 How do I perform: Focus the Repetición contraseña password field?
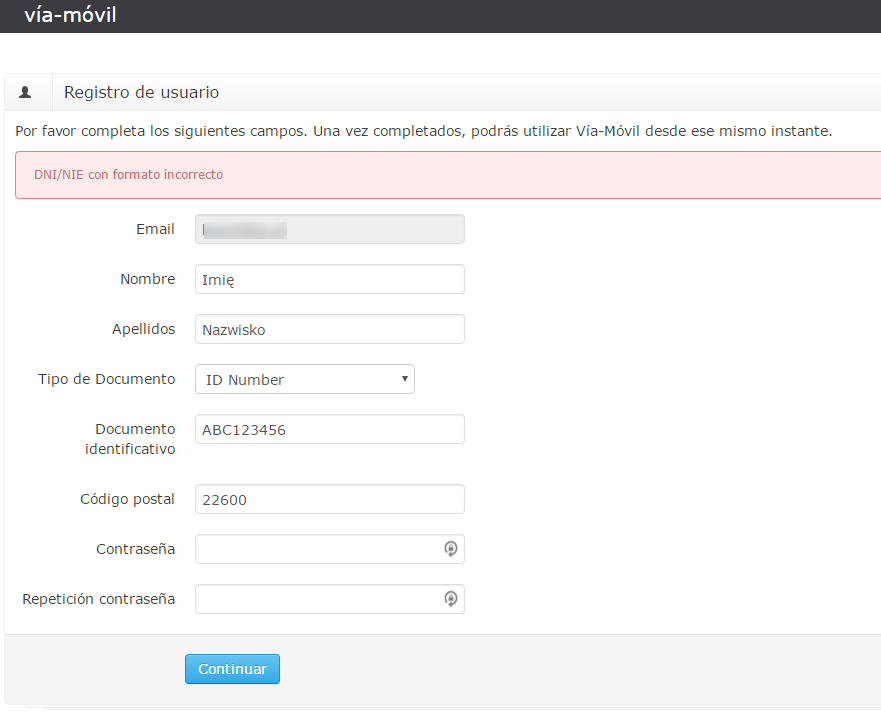point(330,599)
